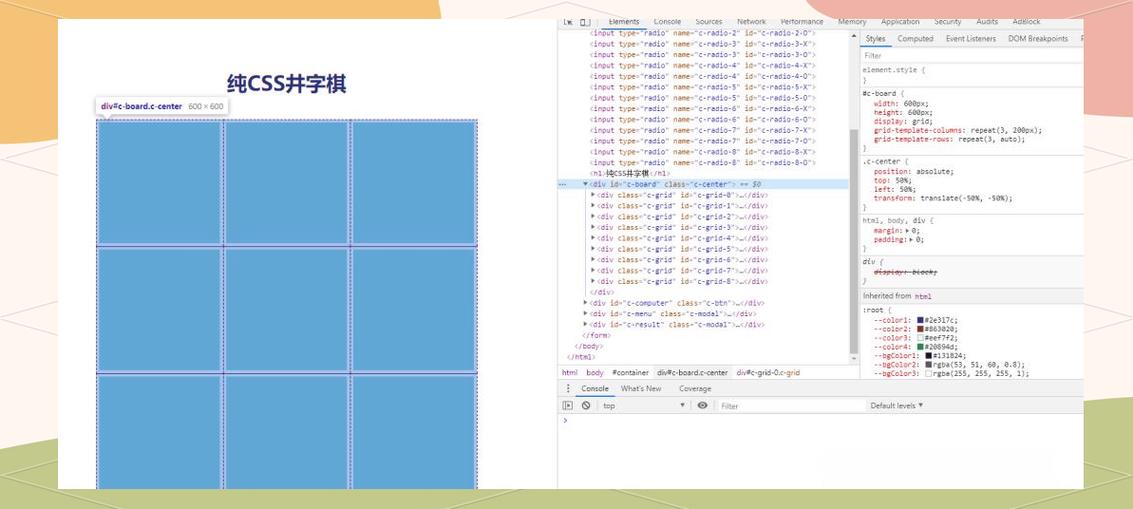Click the element.style rule block
Screen dimensions: 1133x509
971,75
